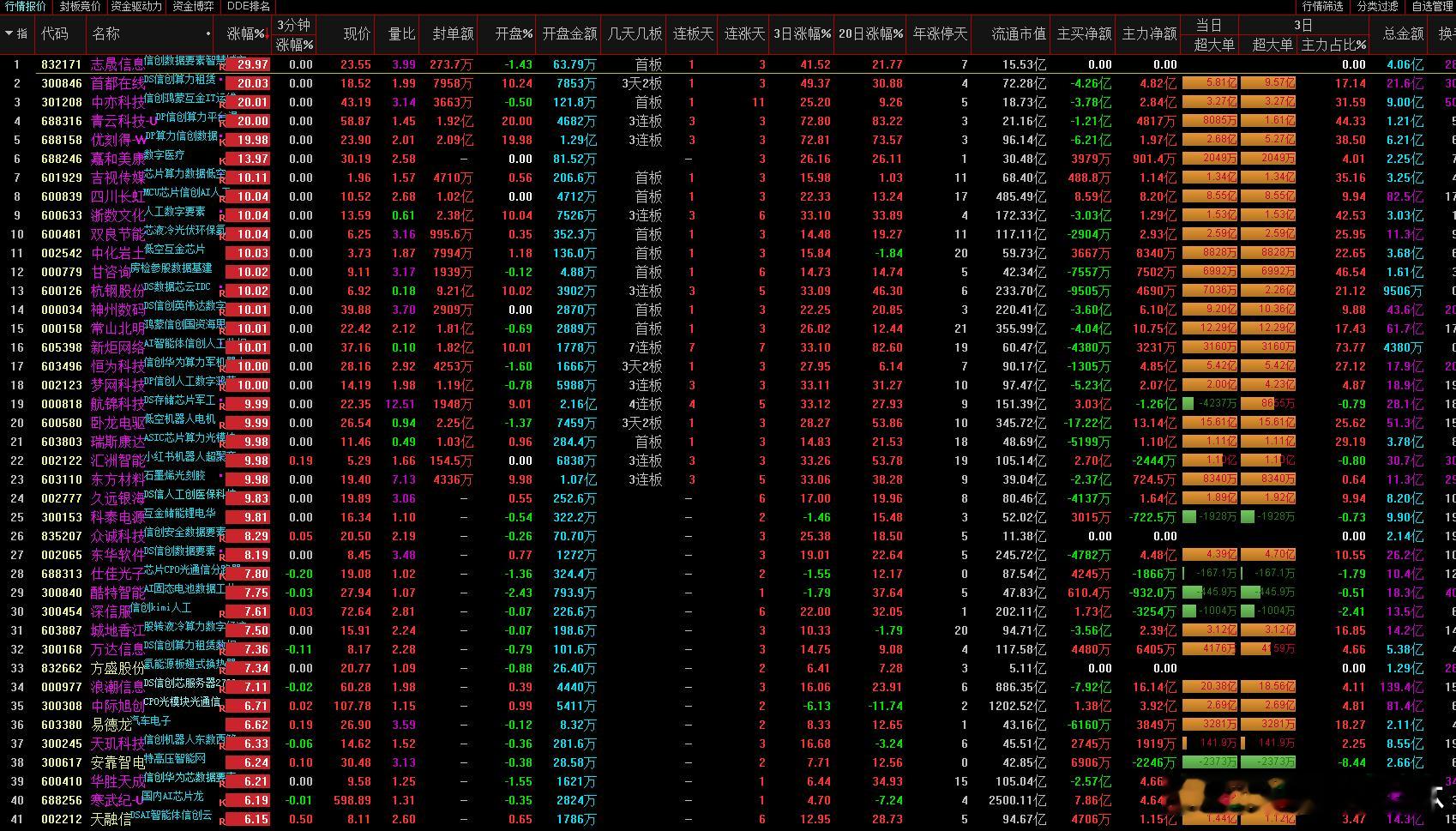Image resolution: width=1456 pixels, height=831 pixels.
Task: Select stock 青云科技-U
Action: click(x=124, y=121)
